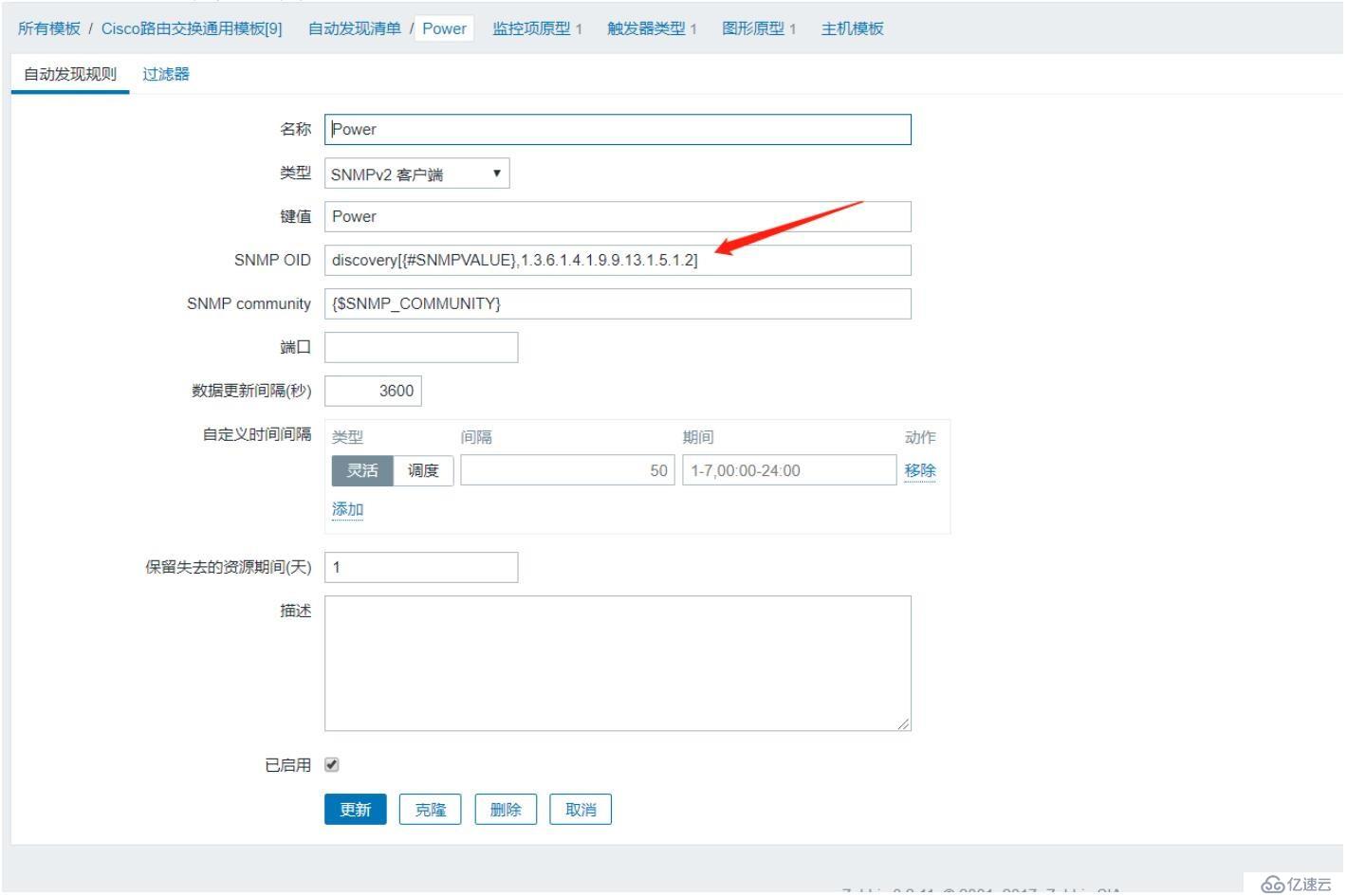Click 期间 field 1-7,00:00-24:00
Viewport: 1347px width, 896px height.
point(789,470)
